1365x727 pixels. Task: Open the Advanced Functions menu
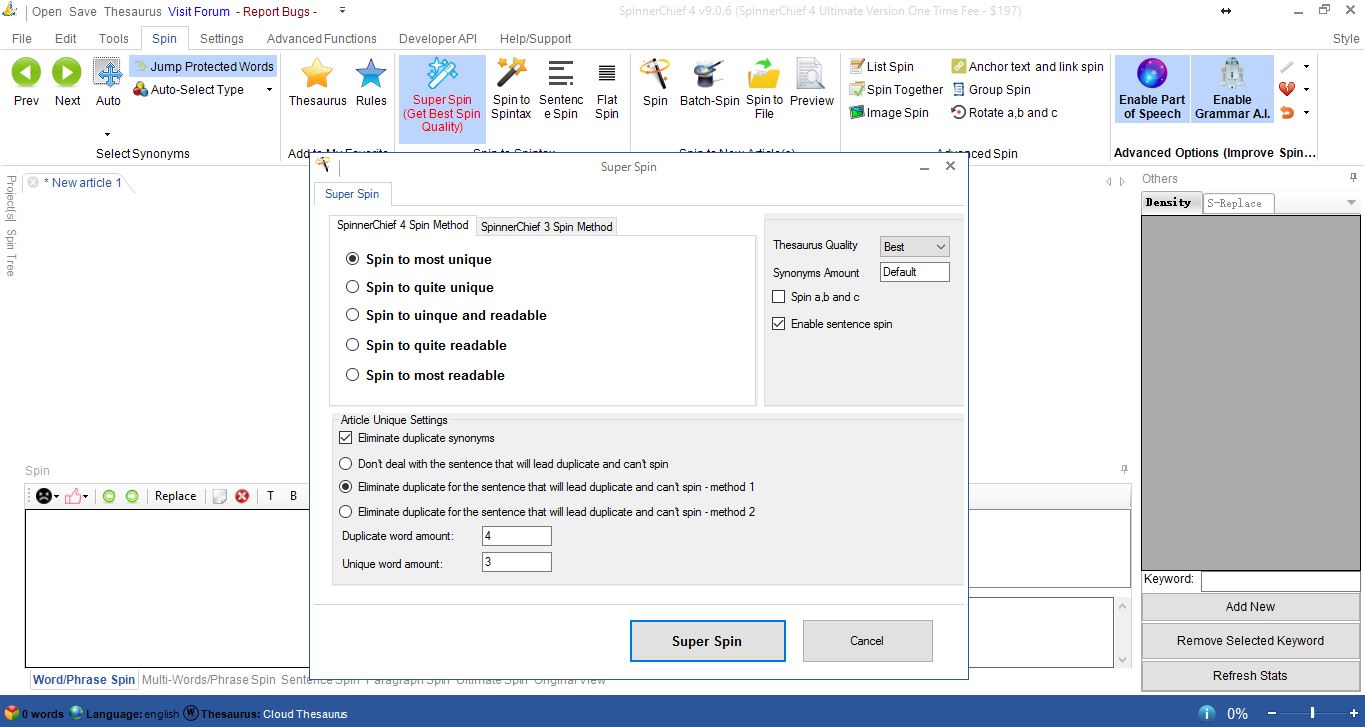[x=321, y=38]
